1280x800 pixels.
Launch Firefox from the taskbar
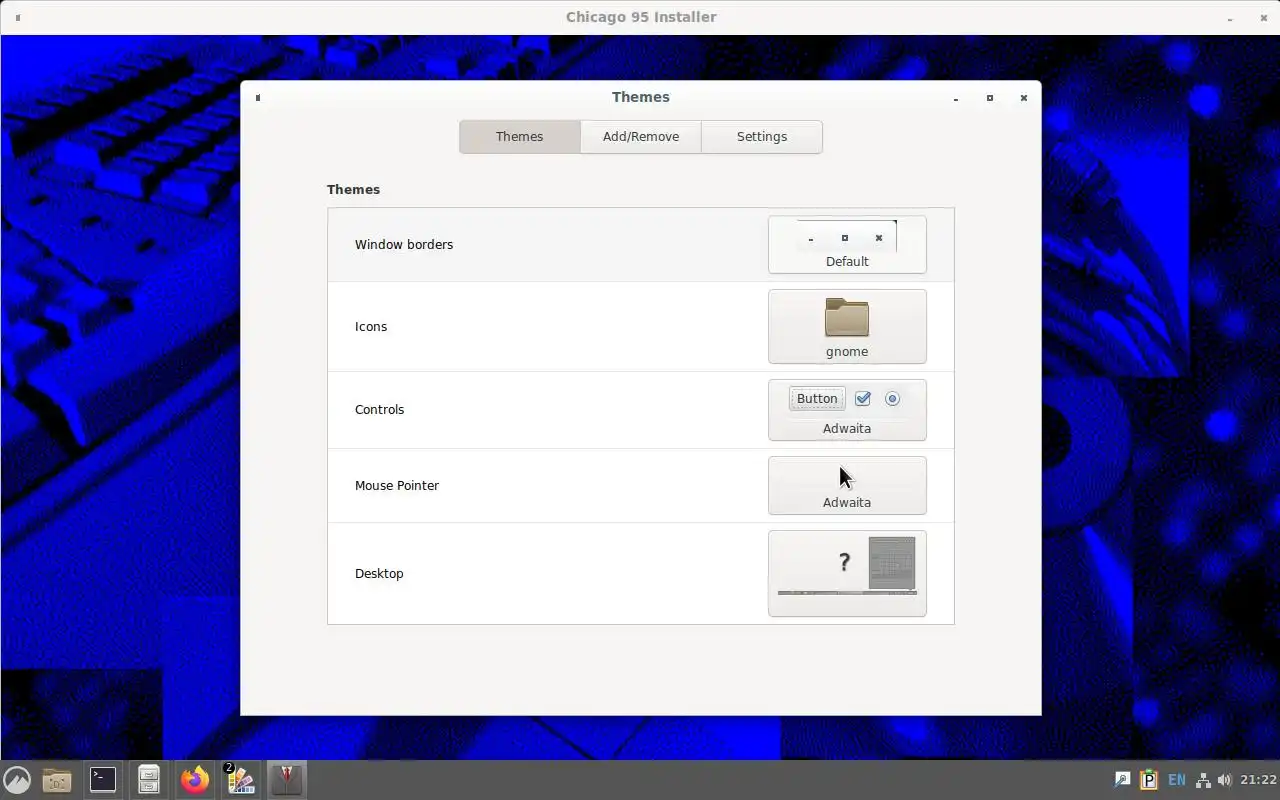click(195, 779)
